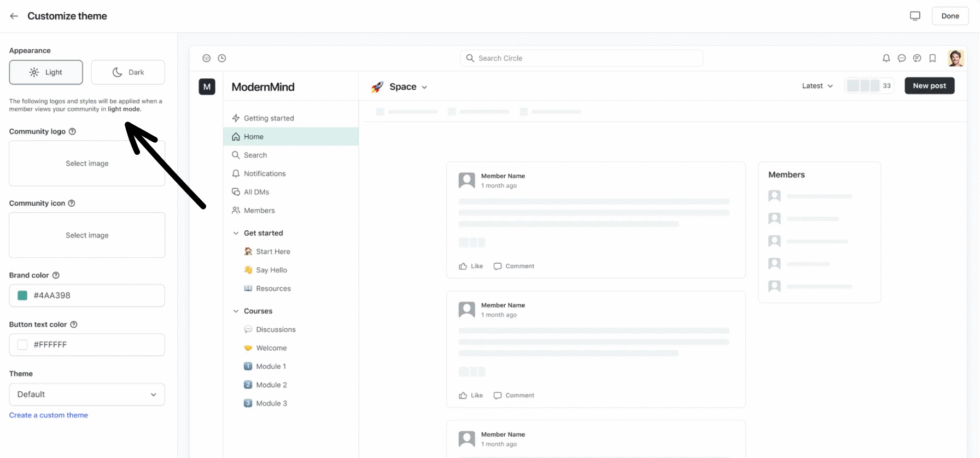Collapse the Get started section
The image size is (980, 458).
tap(236, 233)
